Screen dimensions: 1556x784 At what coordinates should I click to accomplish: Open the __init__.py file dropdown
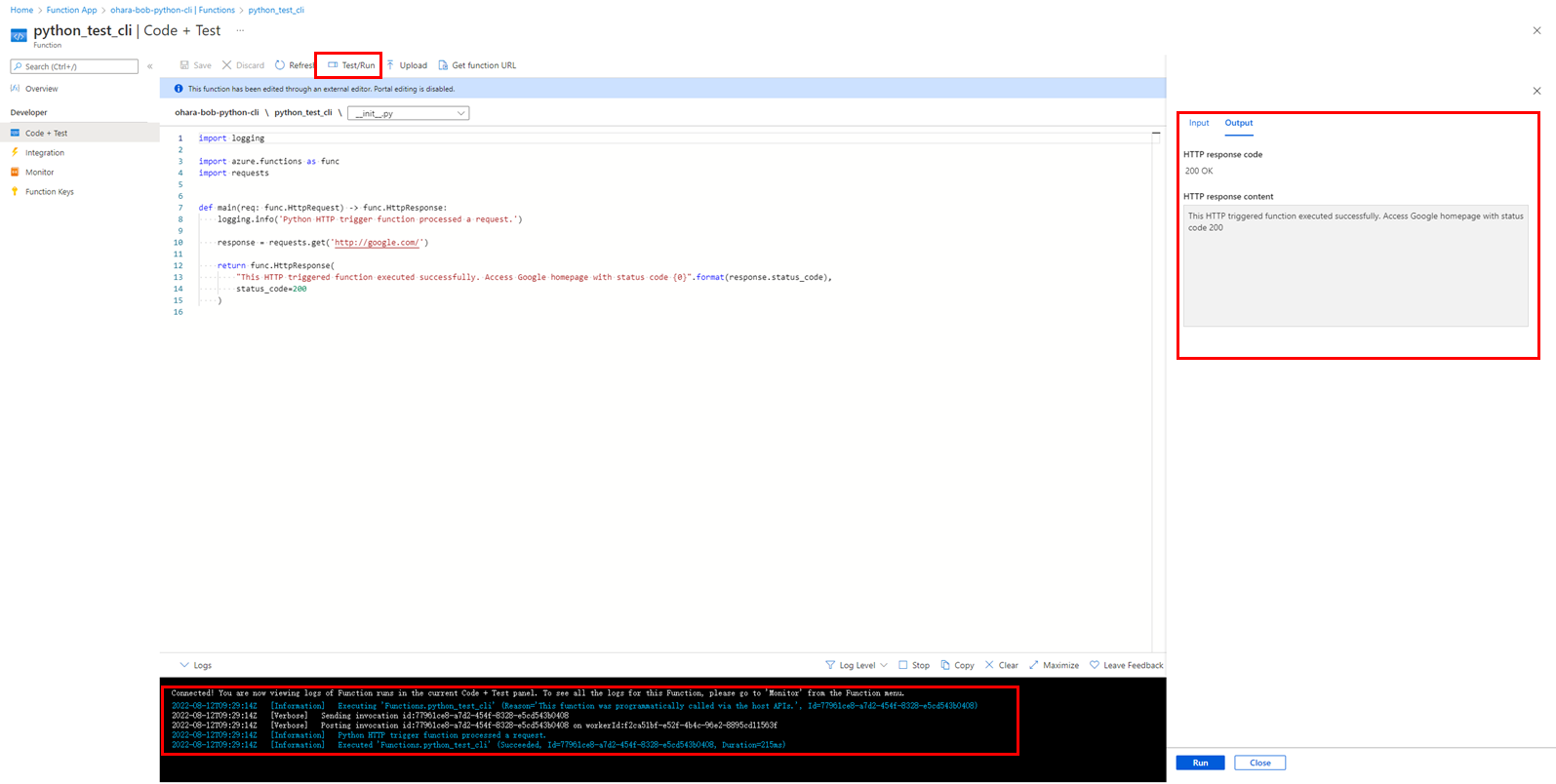[x=409, y=113]
